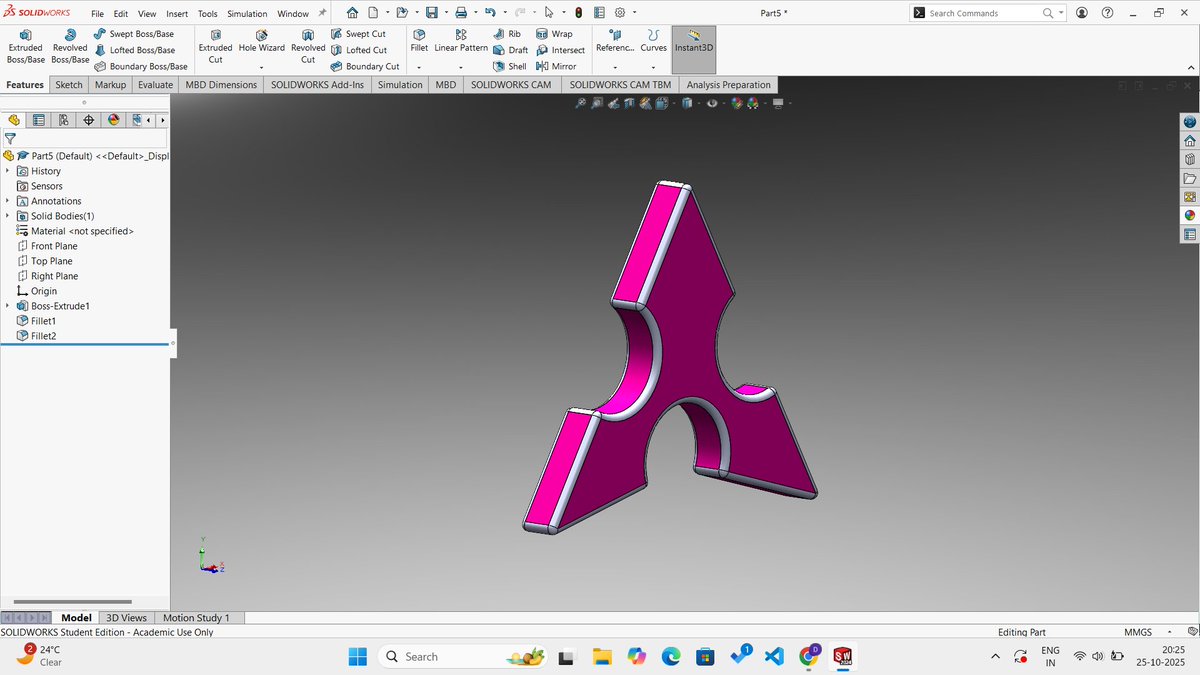Select the Fillet tool
This screenshot has height=675, width=1200.
(419, 41)
